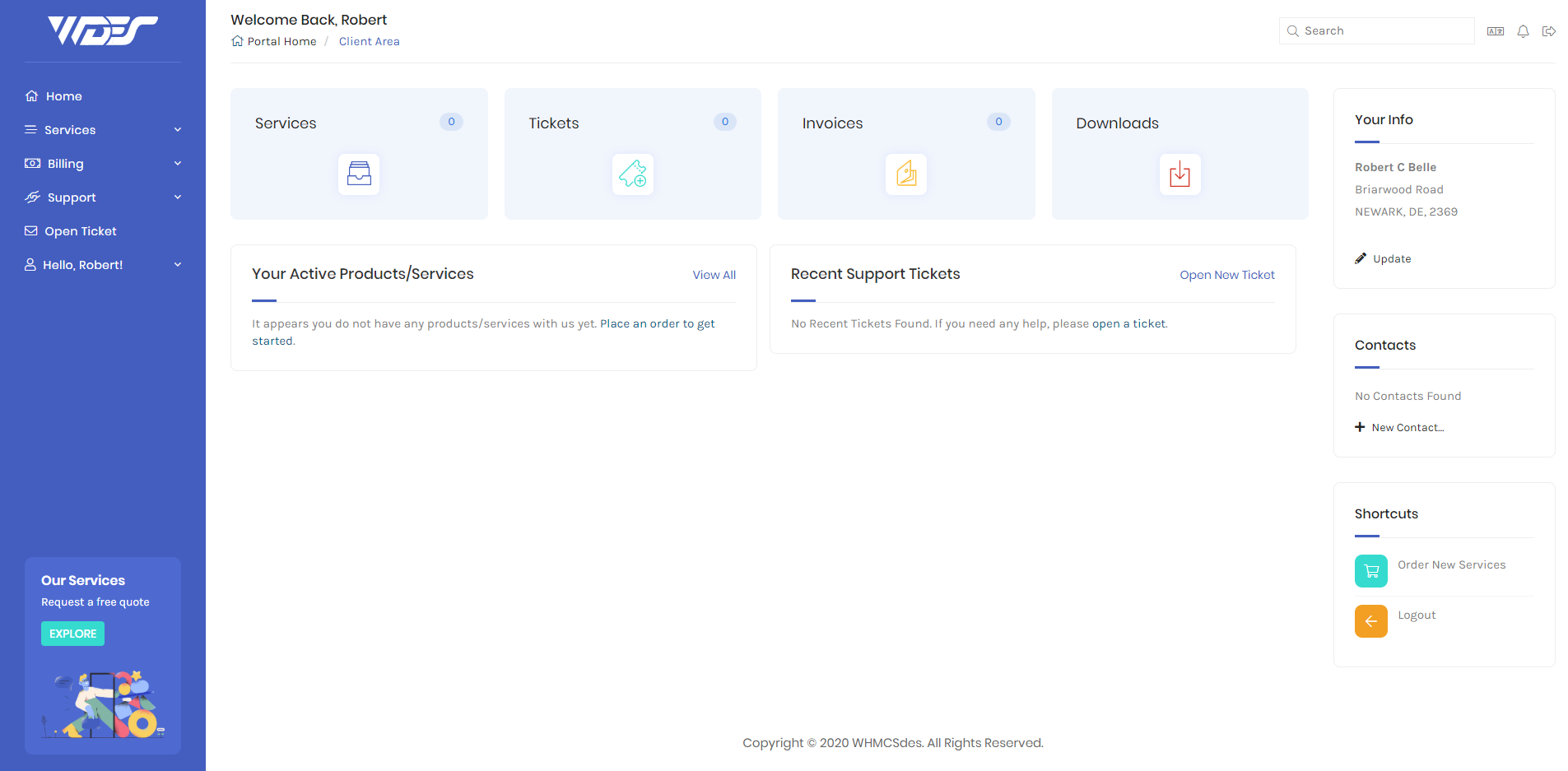This screenshot has height=771, width=1568.
Task: Click the Tickets card title
Action: pyautogui.click(x=554, y=123)
